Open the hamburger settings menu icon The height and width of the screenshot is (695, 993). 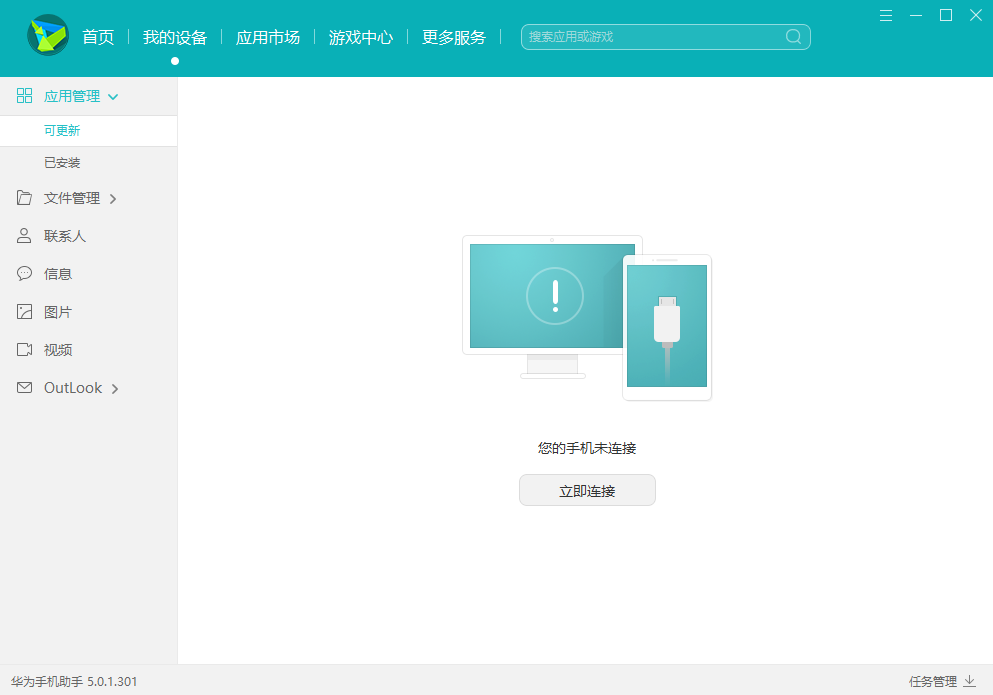(885, 15)
